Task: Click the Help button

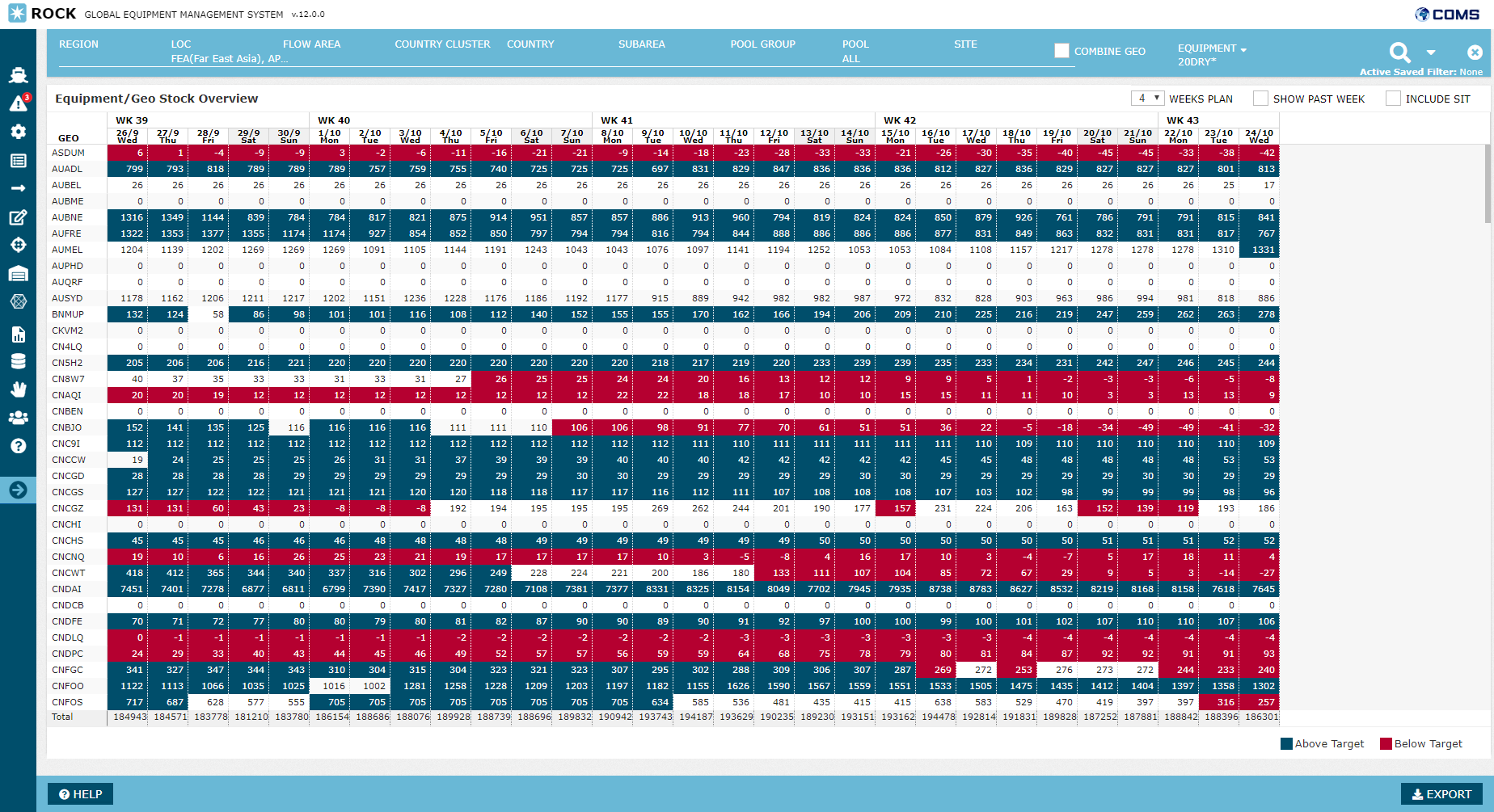Action: click(x=81, y=794)
